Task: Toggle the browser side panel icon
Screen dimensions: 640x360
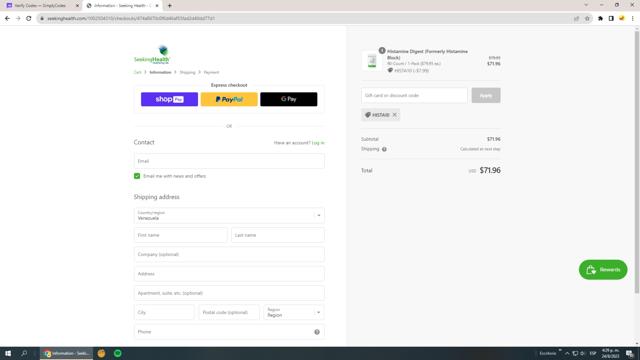Action: pos(611,18)
